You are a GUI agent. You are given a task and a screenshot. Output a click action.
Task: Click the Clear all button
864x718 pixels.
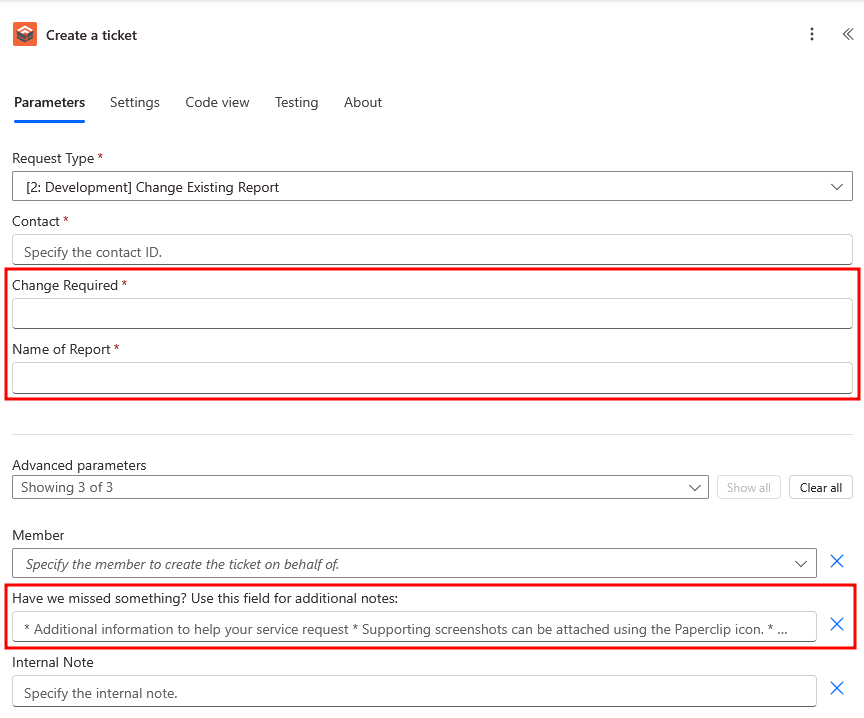821,488
